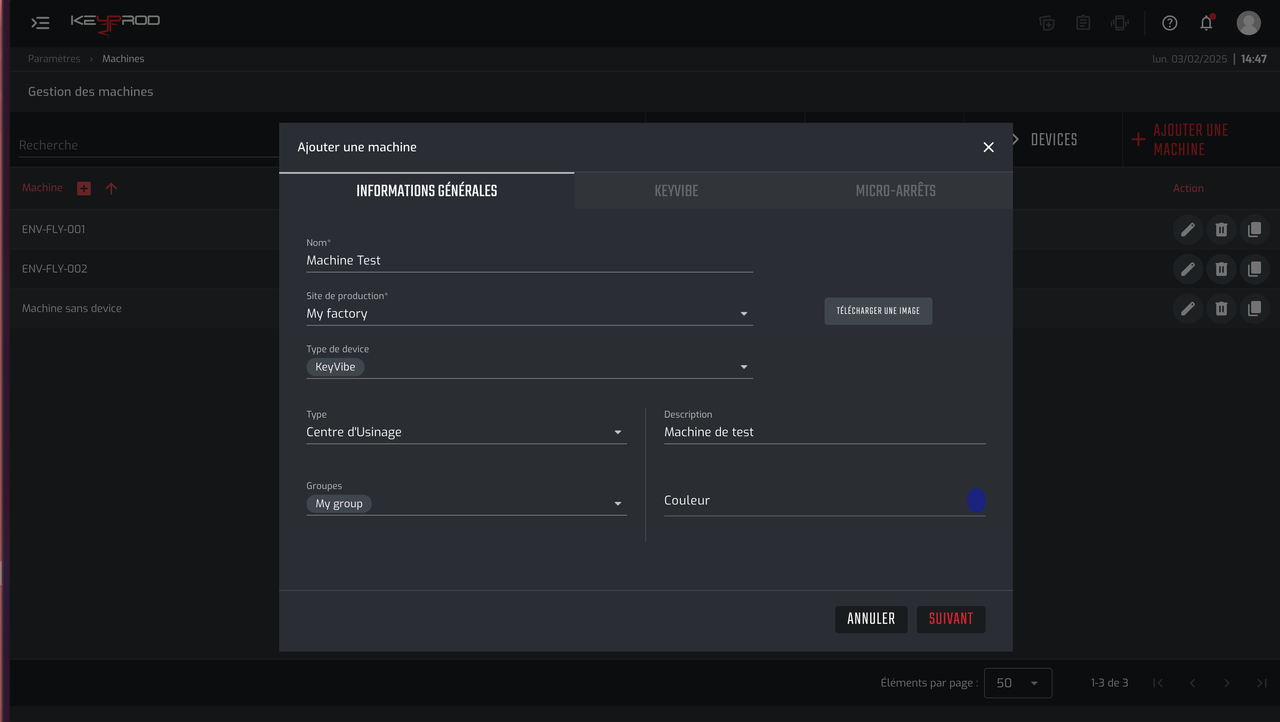Go to the first page of results
This screenshot has width=1280, height=722.
click(x=1158, y=683)
